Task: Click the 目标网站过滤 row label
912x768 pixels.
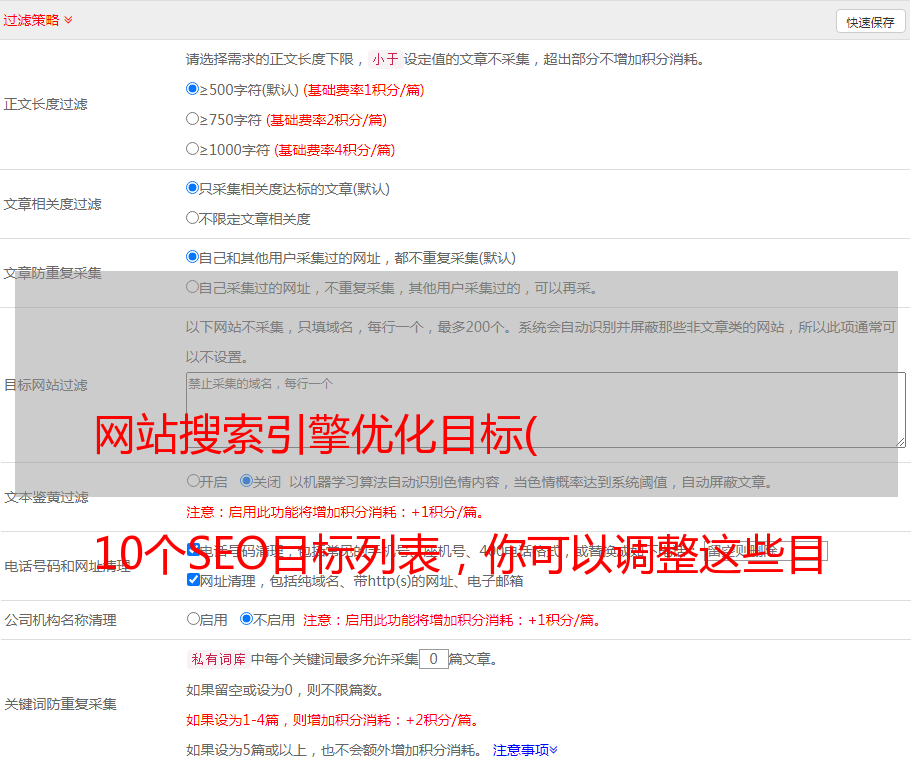Action: point(45,385)
